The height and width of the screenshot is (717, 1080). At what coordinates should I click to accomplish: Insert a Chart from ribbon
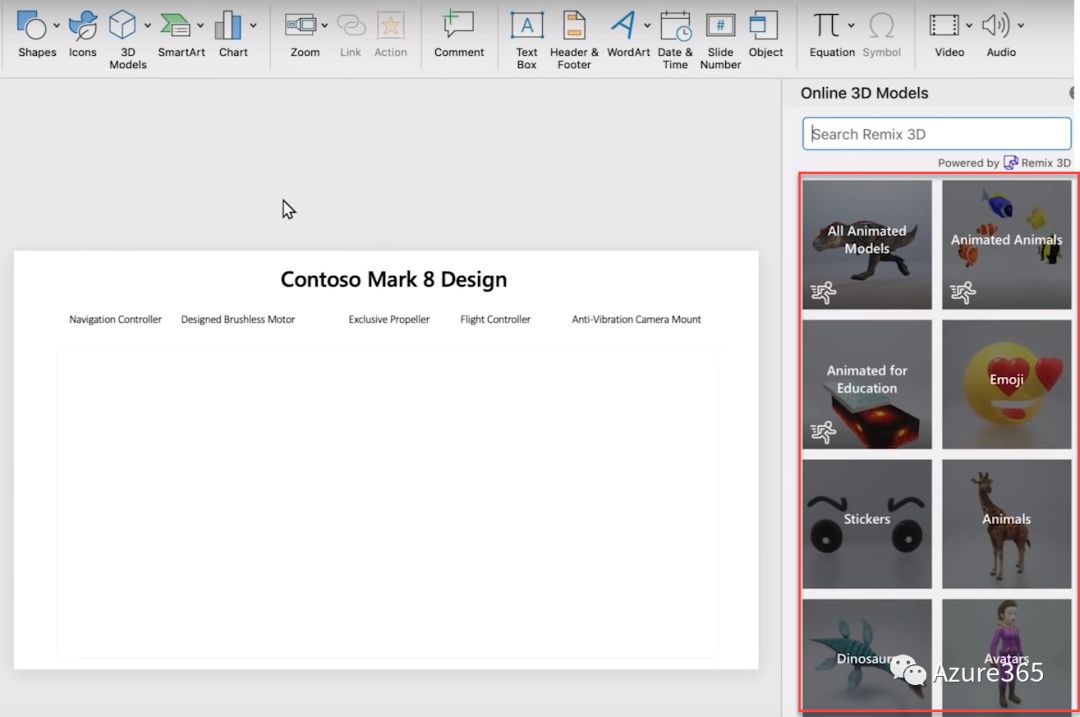231,33
